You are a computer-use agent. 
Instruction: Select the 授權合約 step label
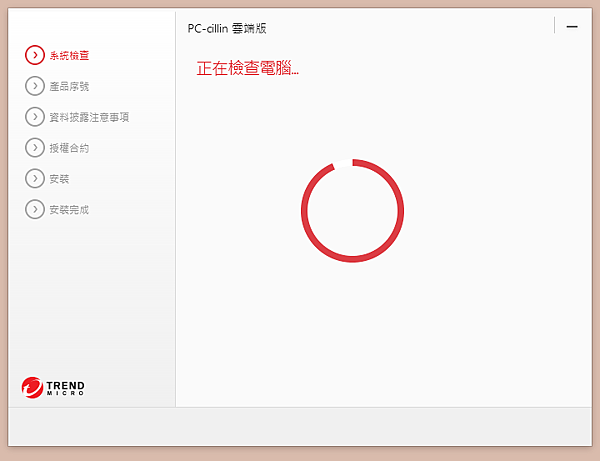tap(69, 148)
